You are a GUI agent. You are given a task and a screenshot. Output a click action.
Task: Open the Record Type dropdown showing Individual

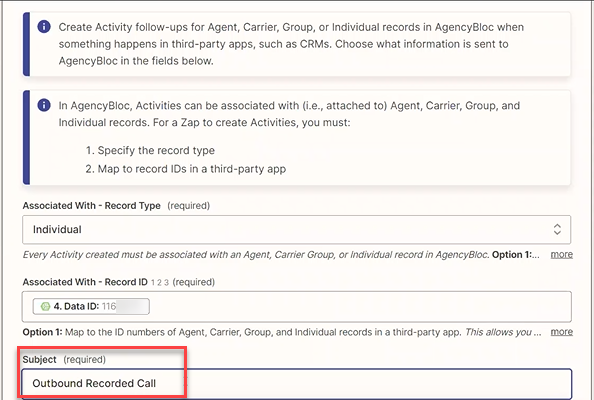point(296,230)
